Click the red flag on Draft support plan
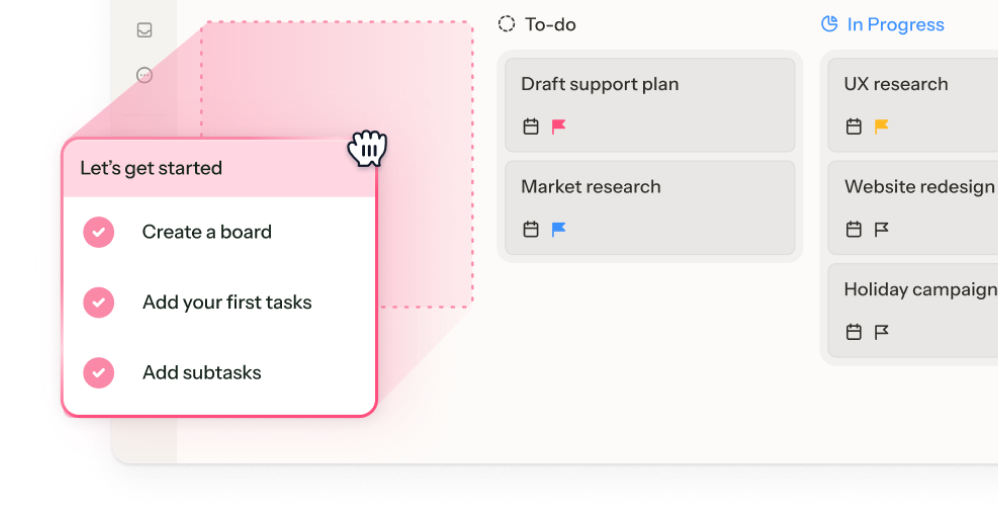The height and width of the screenshot is (508, 998). pyautogui.click(x=559, y=127)
